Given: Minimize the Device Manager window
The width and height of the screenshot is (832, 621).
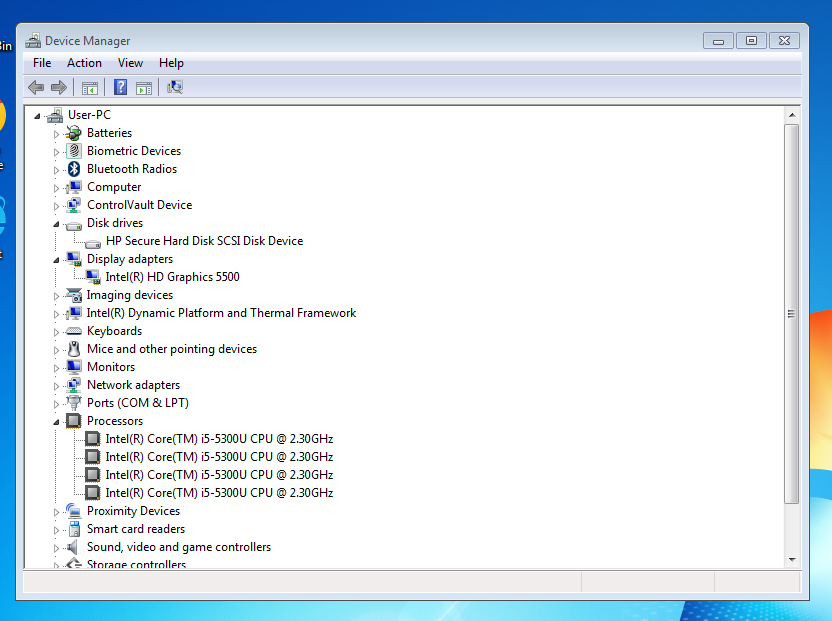Looking at the screenshot, I should 718,41.
